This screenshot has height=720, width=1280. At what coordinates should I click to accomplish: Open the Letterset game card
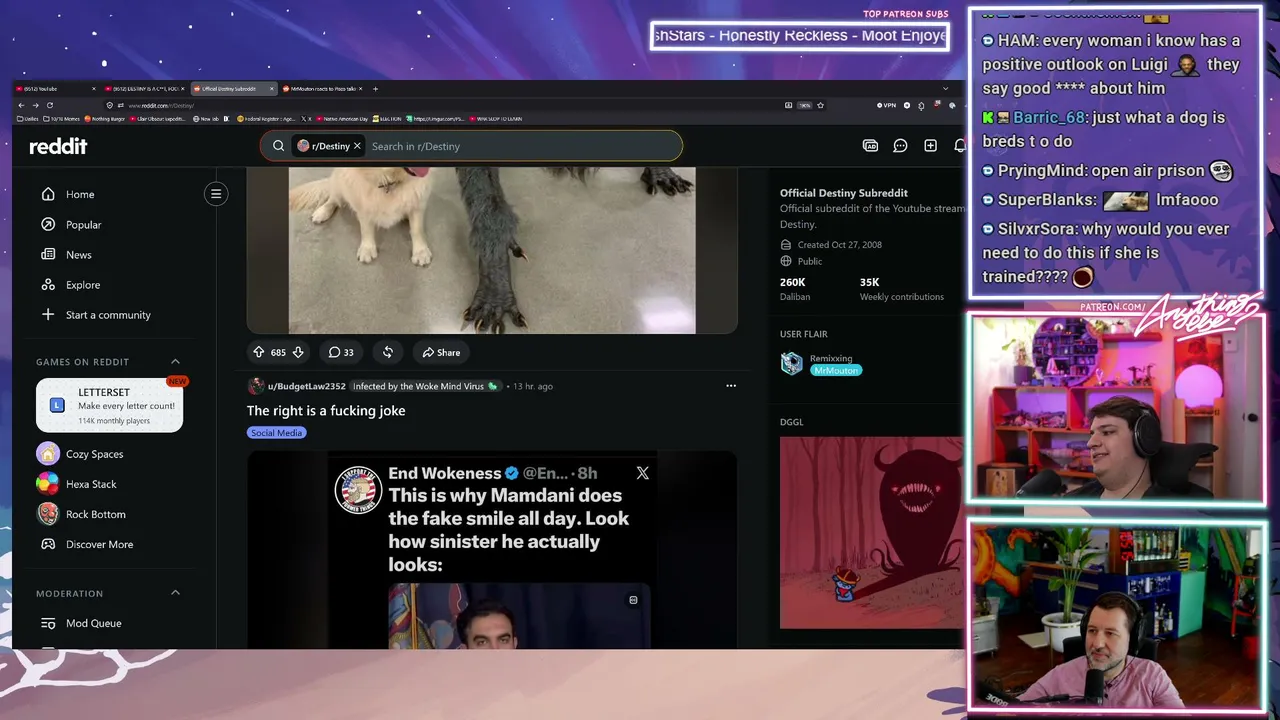click(110, 405)
